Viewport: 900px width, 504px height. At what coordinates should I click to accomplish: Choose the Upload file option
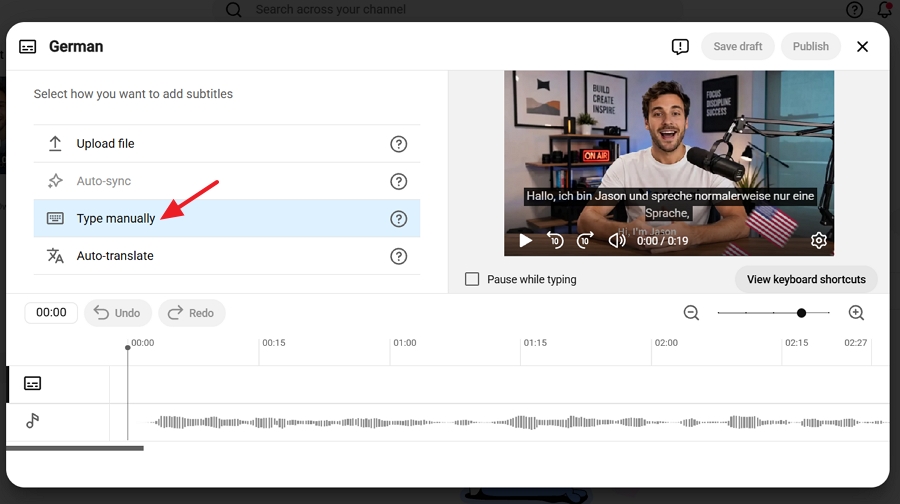[227, 144]
